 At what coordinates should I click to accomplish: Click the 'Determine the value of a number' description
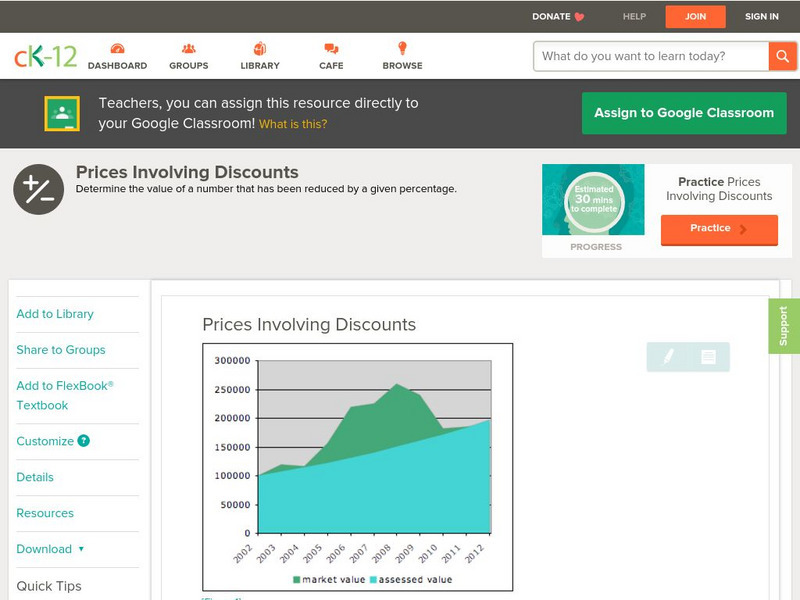266,189
